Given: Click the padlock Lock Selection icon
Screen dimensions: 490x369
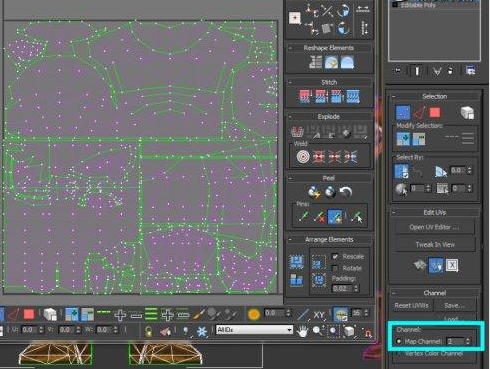Looking at the screenshot, I should pyautogui.click(x=149, y=331).
